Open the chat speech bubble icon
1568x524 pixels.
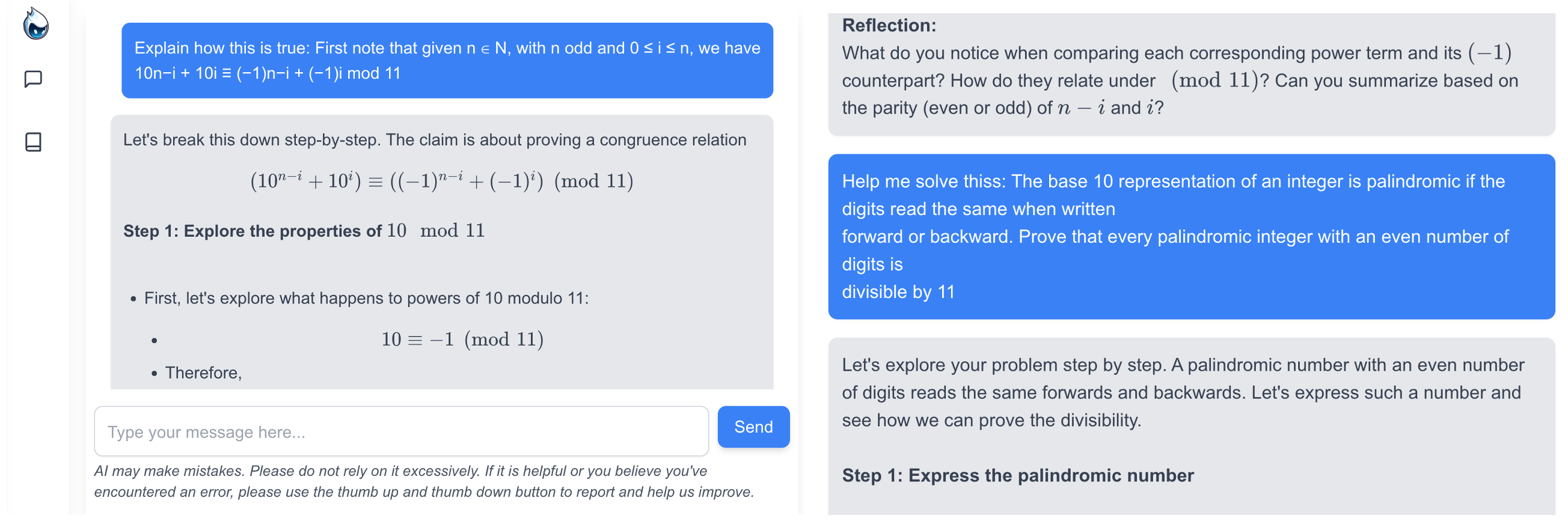(x=34, y=79)
